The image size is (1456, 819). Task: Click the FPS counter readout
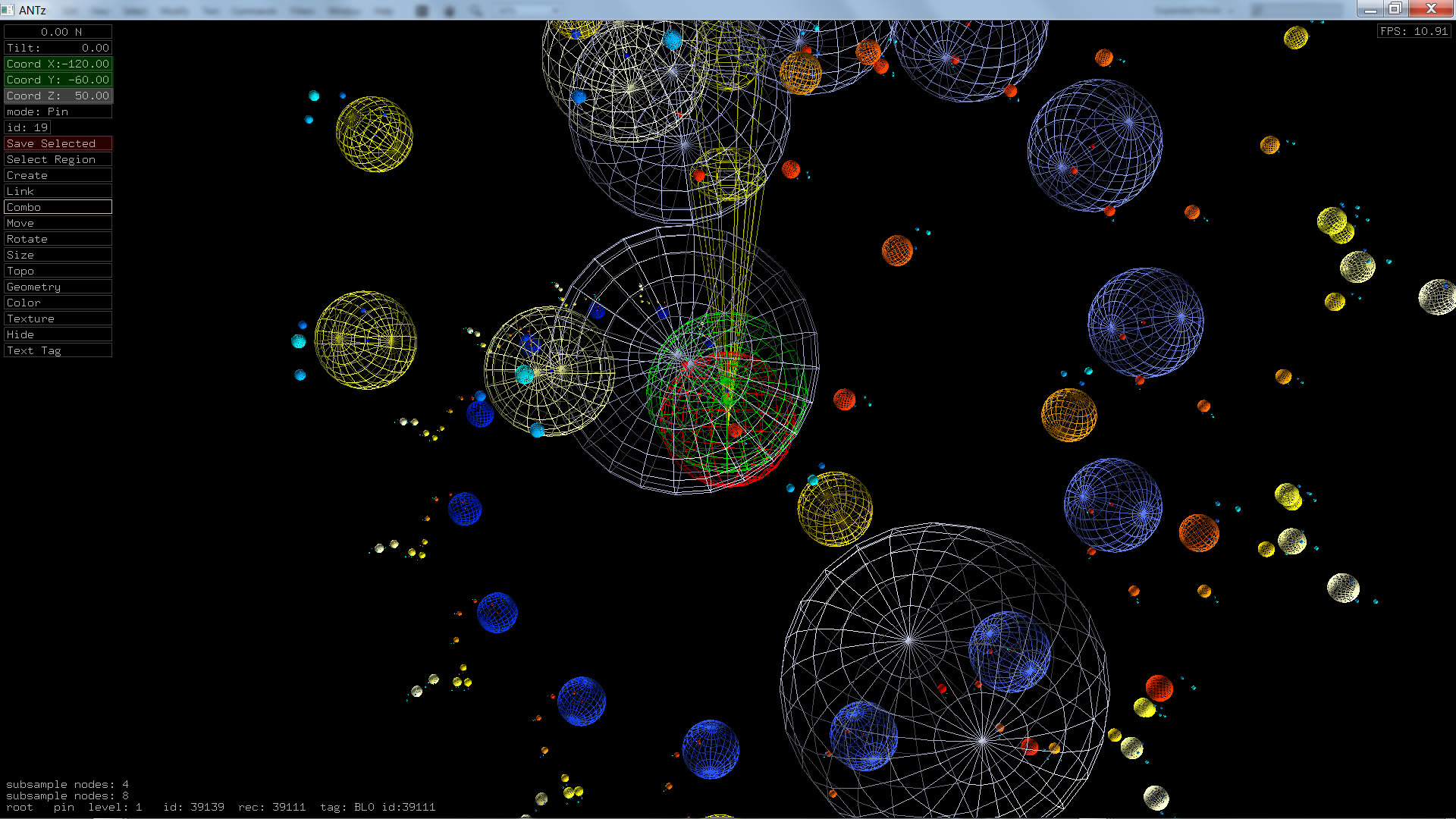(x=1414, y=31)
